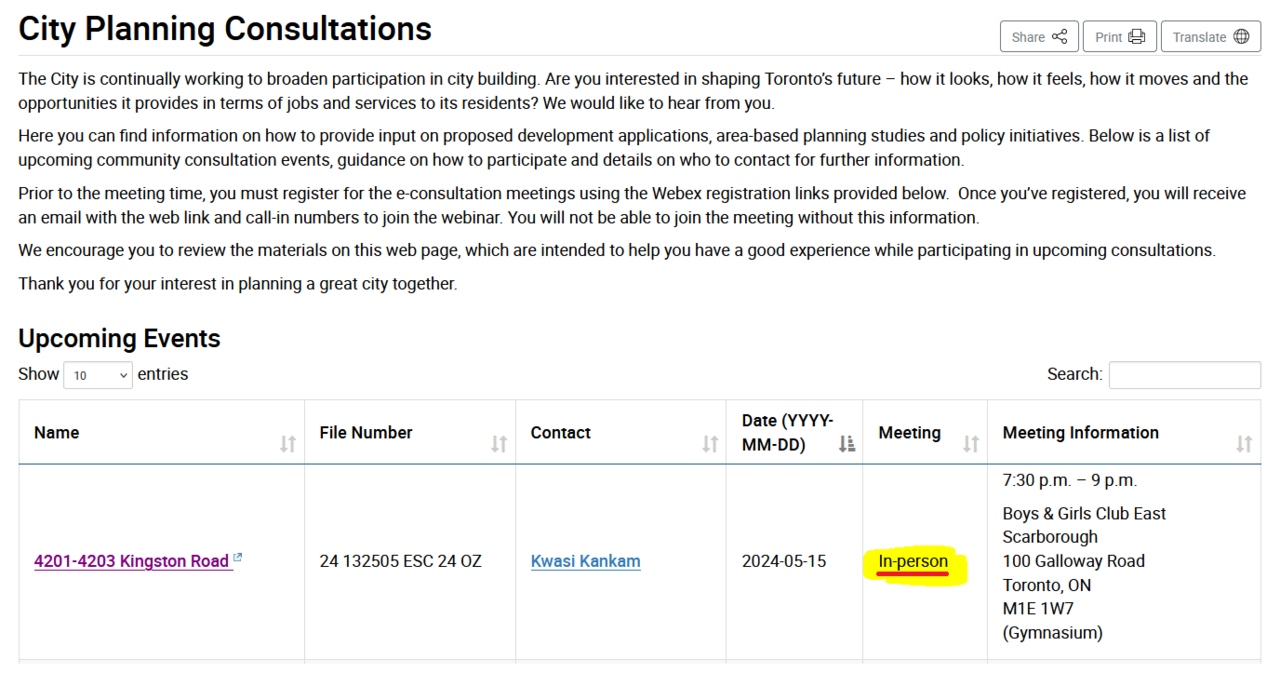The image size is (1280, 673).
Task: Click the Meeting Information column header
Action: tap(1080, 433)
